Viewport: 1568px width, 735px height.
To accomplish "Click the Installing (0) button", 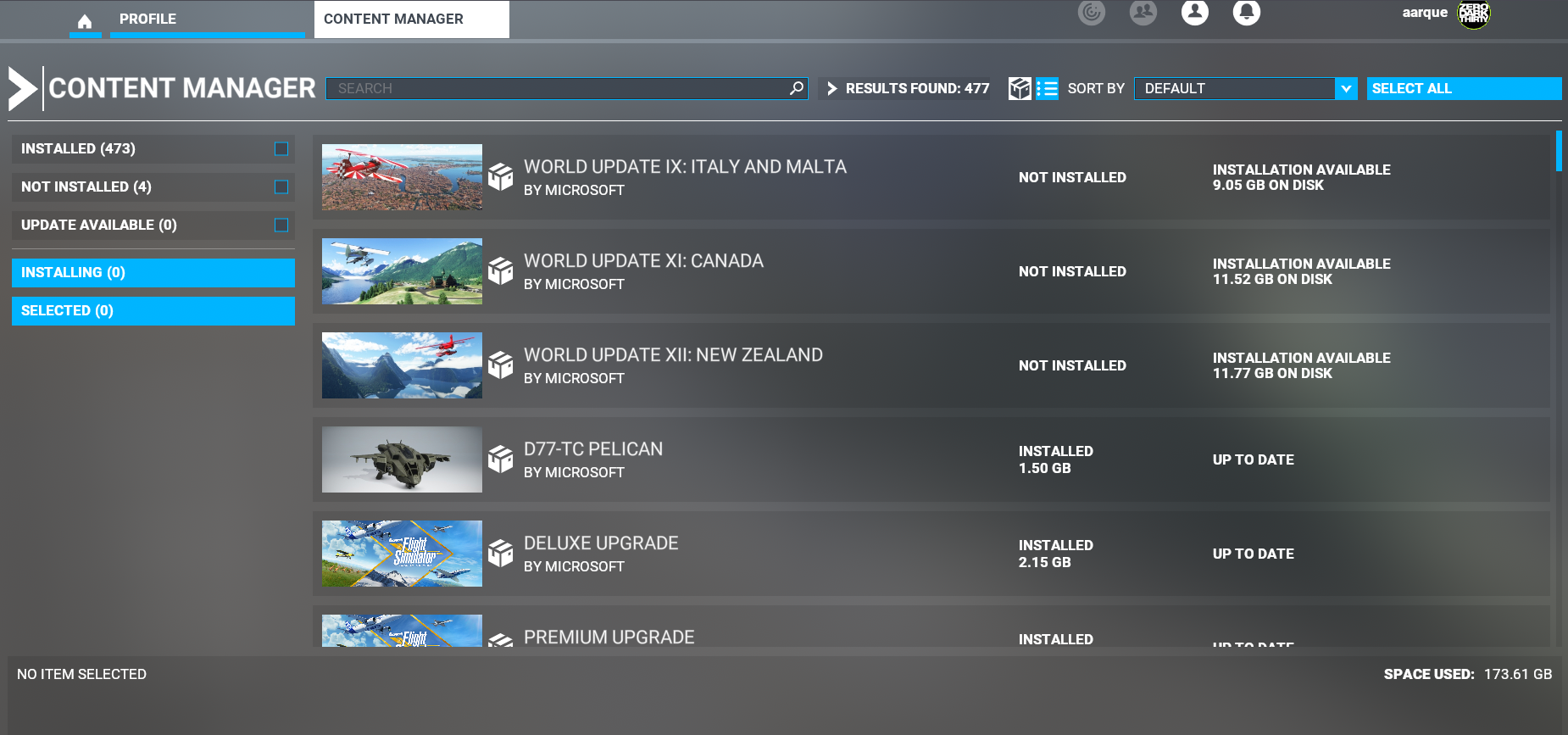I will coord(153,273).
